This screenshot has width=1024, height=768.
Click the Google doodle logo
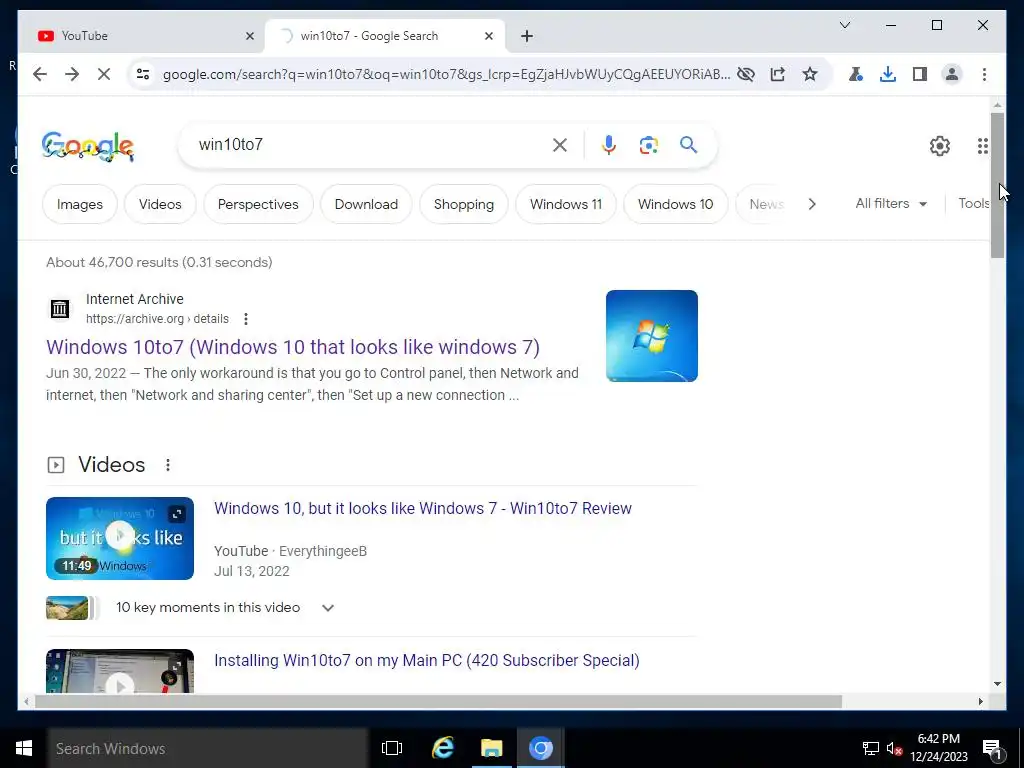tap(88, 145)
